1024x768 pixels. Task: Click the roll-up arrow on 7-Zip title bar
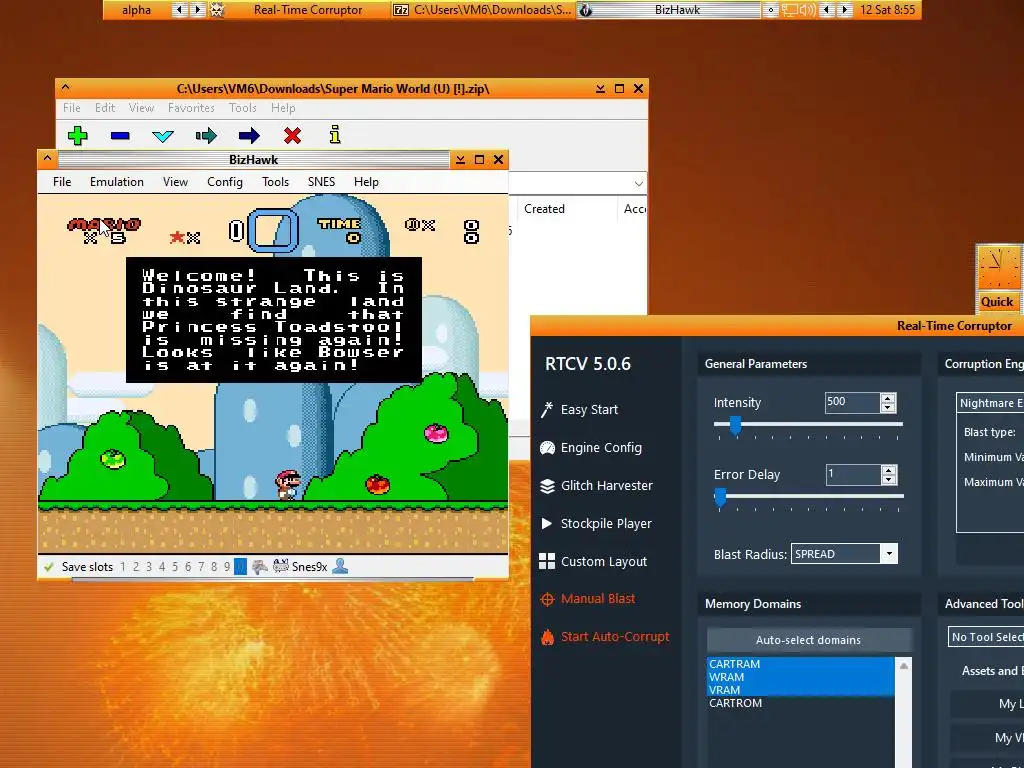(x=65, y=88)
